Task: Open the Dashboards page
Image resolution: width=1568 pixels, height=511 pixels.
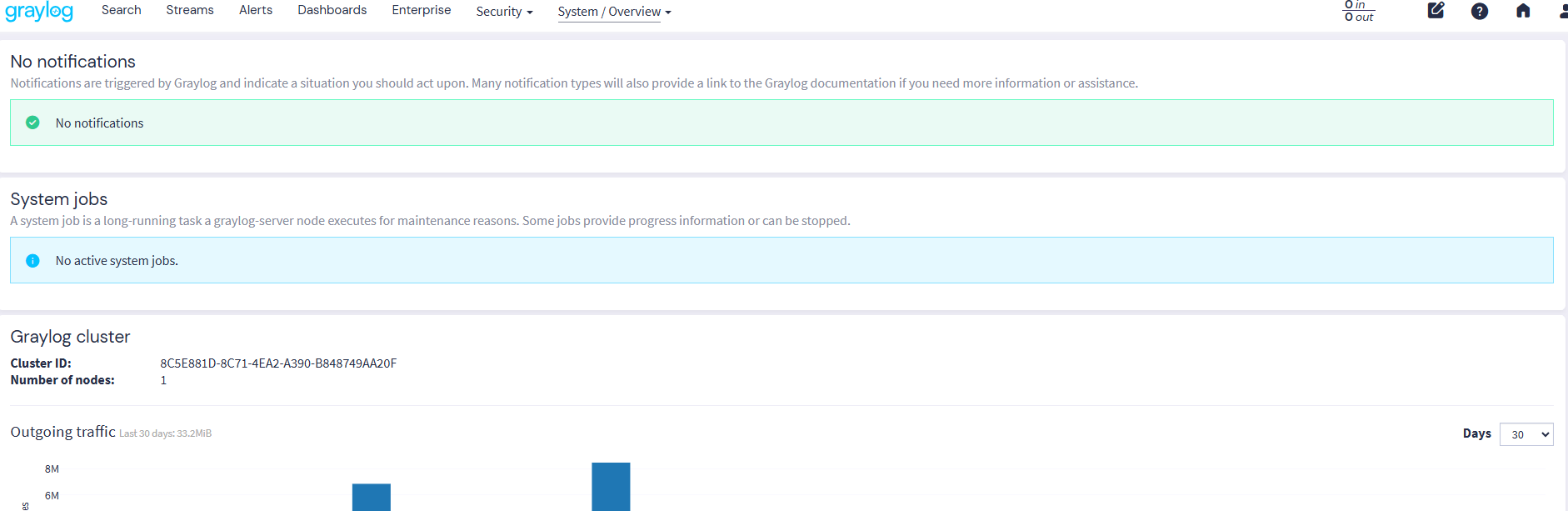Action: [332, 10]
